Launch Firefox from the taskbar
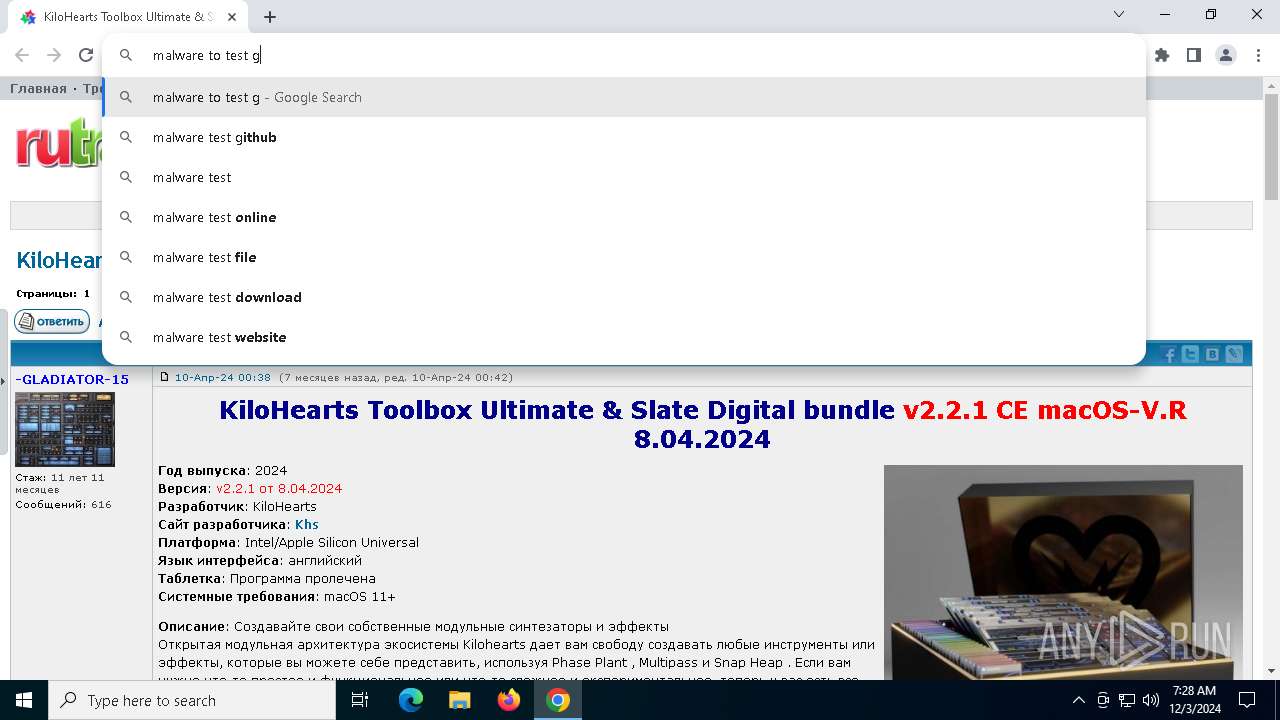The image size is (1280, 720). click(x=509, y=700)
